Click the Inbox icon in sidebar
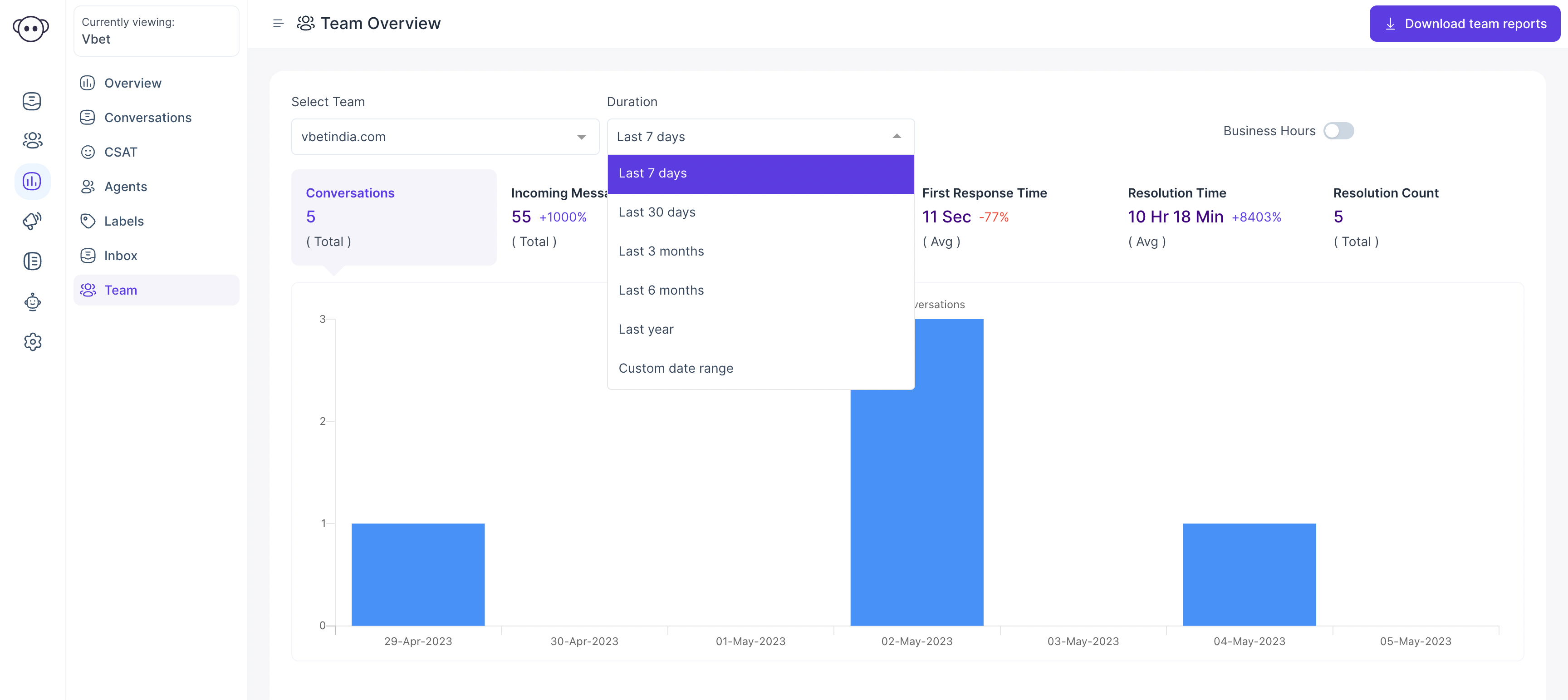 [88, 255]
